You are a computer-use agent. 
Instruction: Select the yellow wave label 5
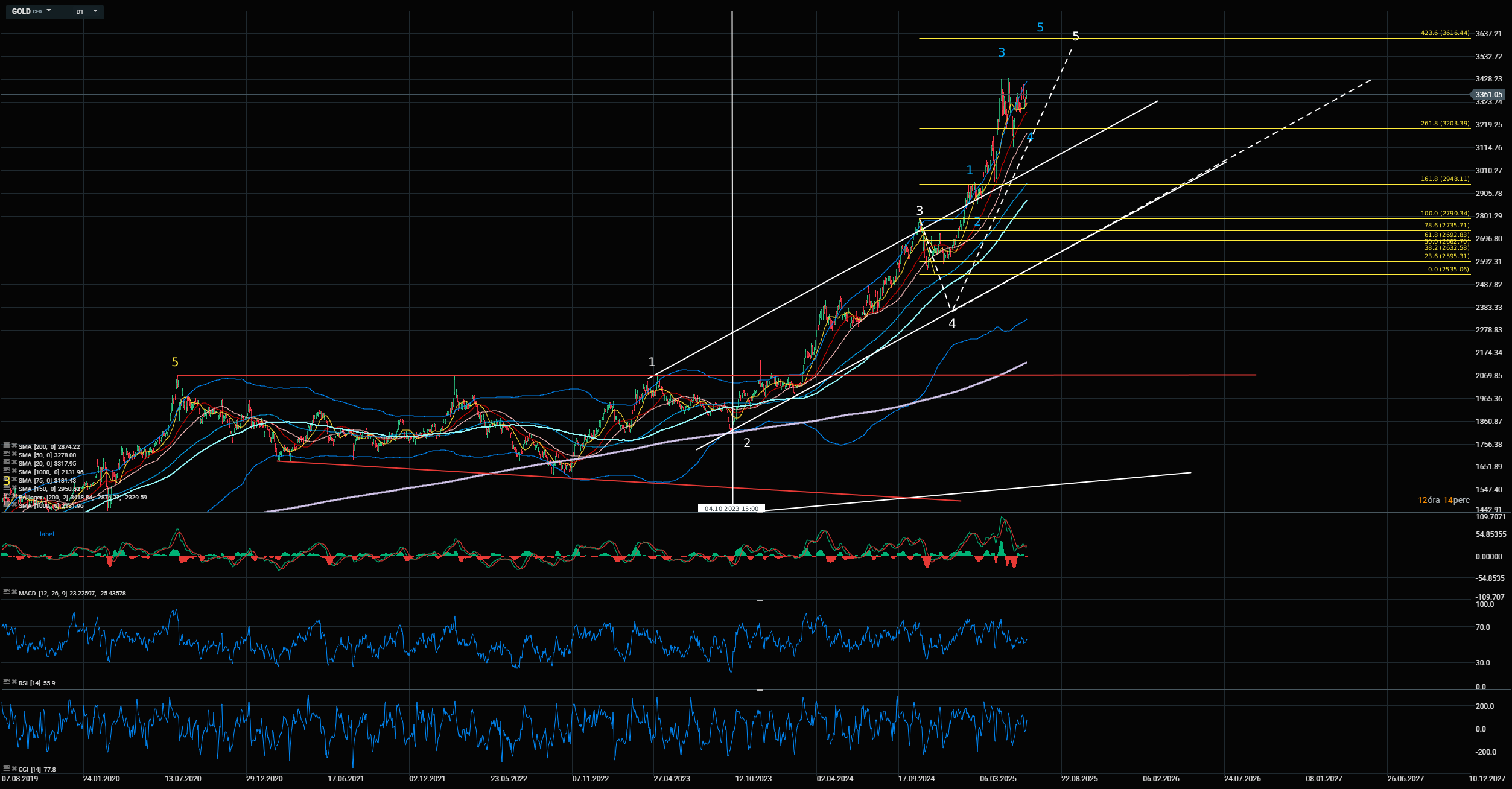[175, 362]
